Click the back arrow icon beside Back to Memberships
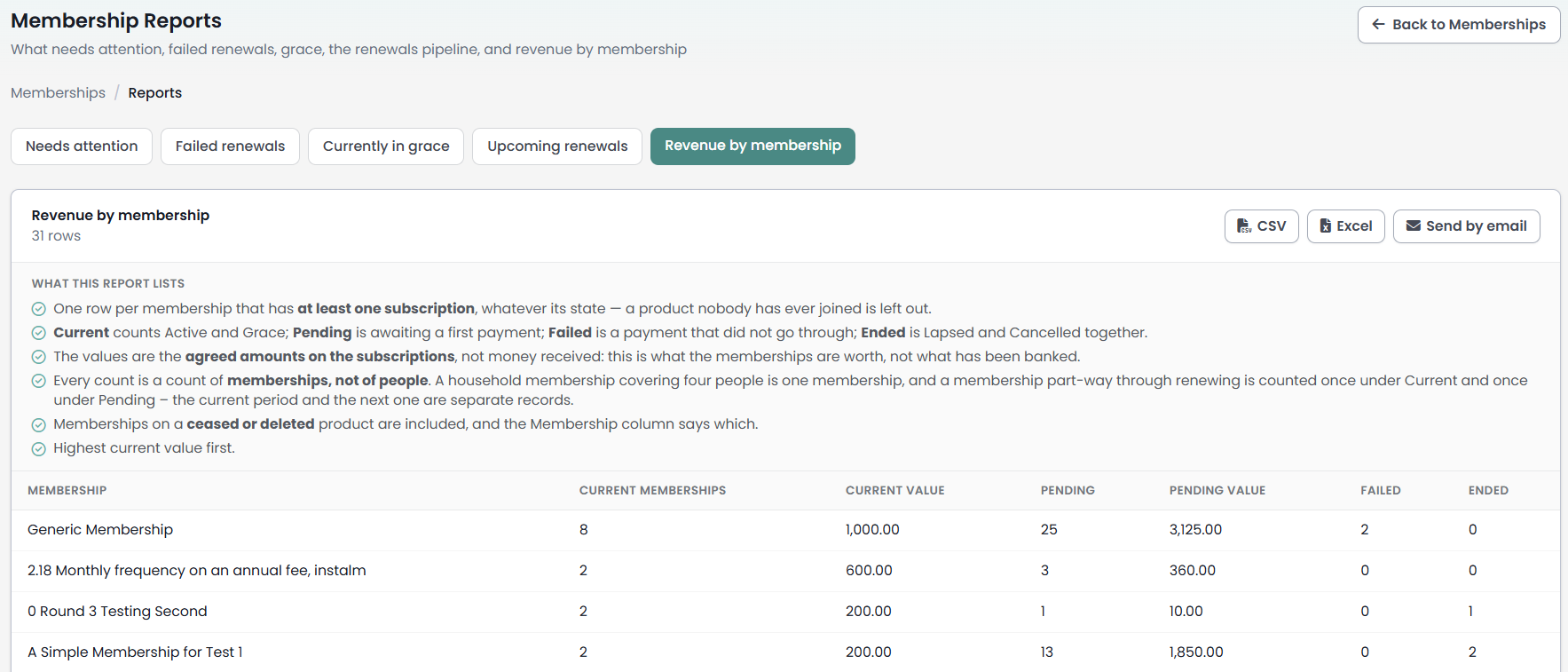 click(x=1378, y=25)
